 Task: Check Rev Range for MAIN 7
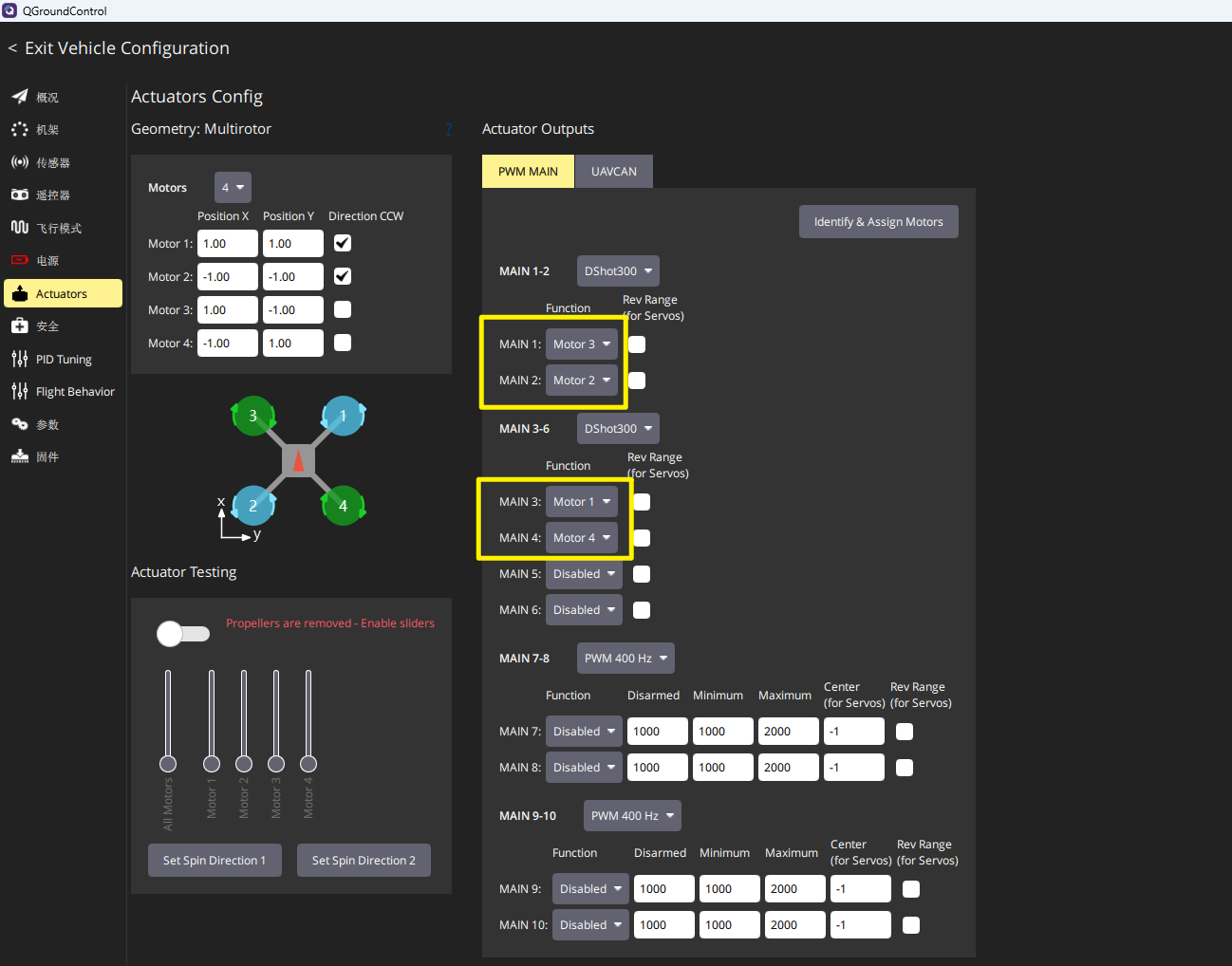[905, 732]
